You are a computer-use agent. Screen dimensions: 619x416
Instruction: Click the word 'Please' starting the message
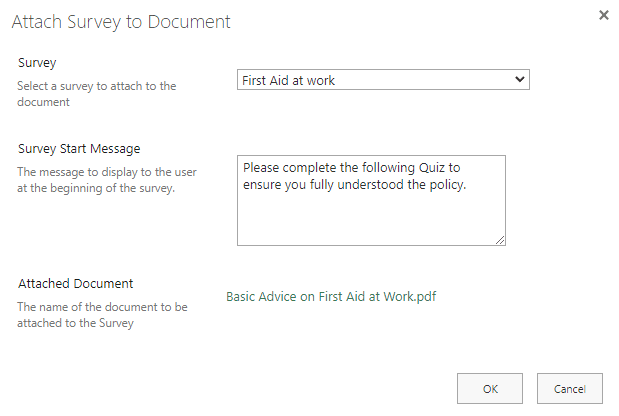click(262, 167)
